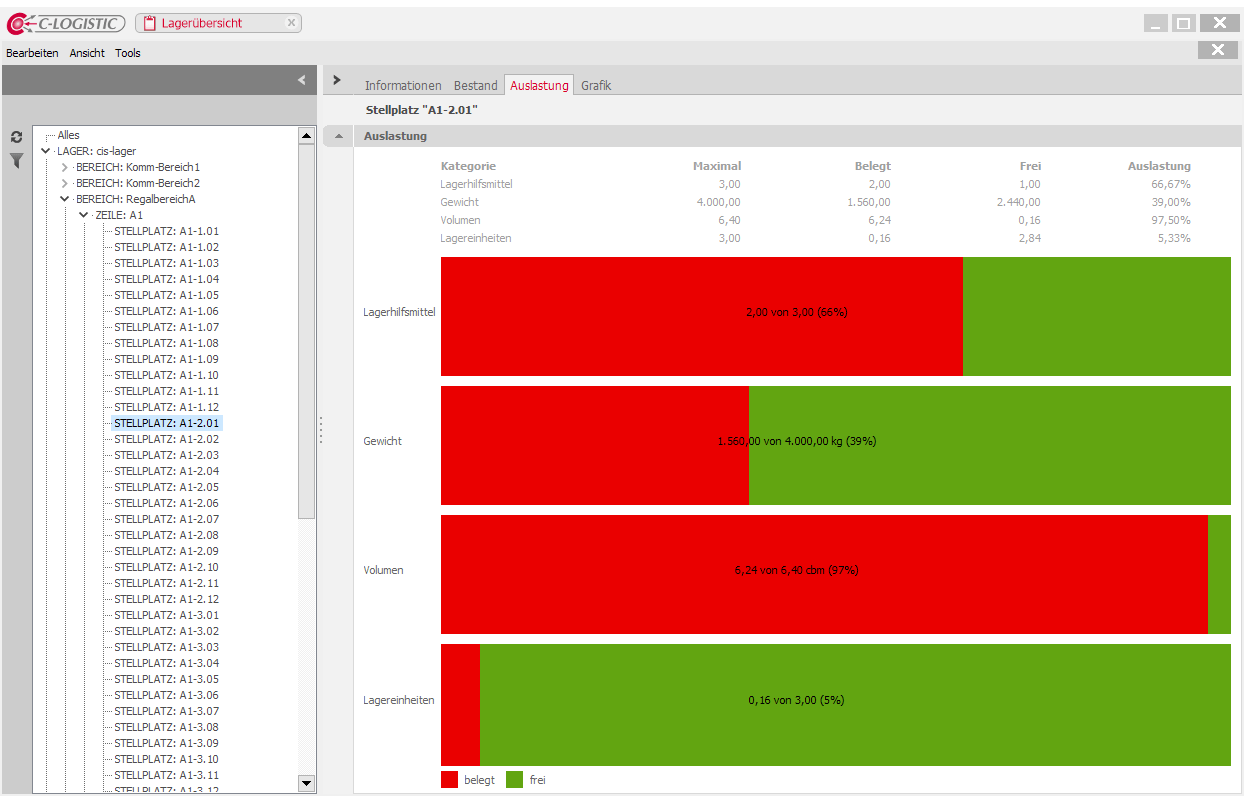This screenshot has width=1244, height=796.
Task: Select STELLPLATZ: A1-2.05 in the tree
Action: (166, 487)
